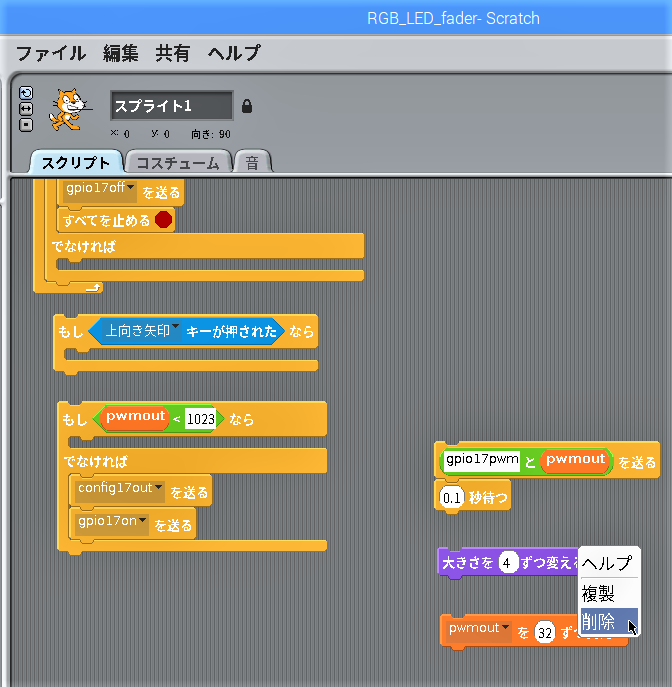This screenshot has height=687, width=672.
Task: Choose 削除 from the context menu
Action: click(x=599, y=622)
